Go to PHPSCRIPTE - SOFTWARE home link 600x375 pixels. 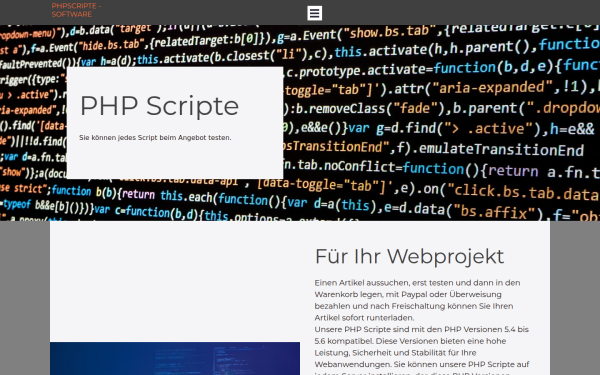[76, 10]
